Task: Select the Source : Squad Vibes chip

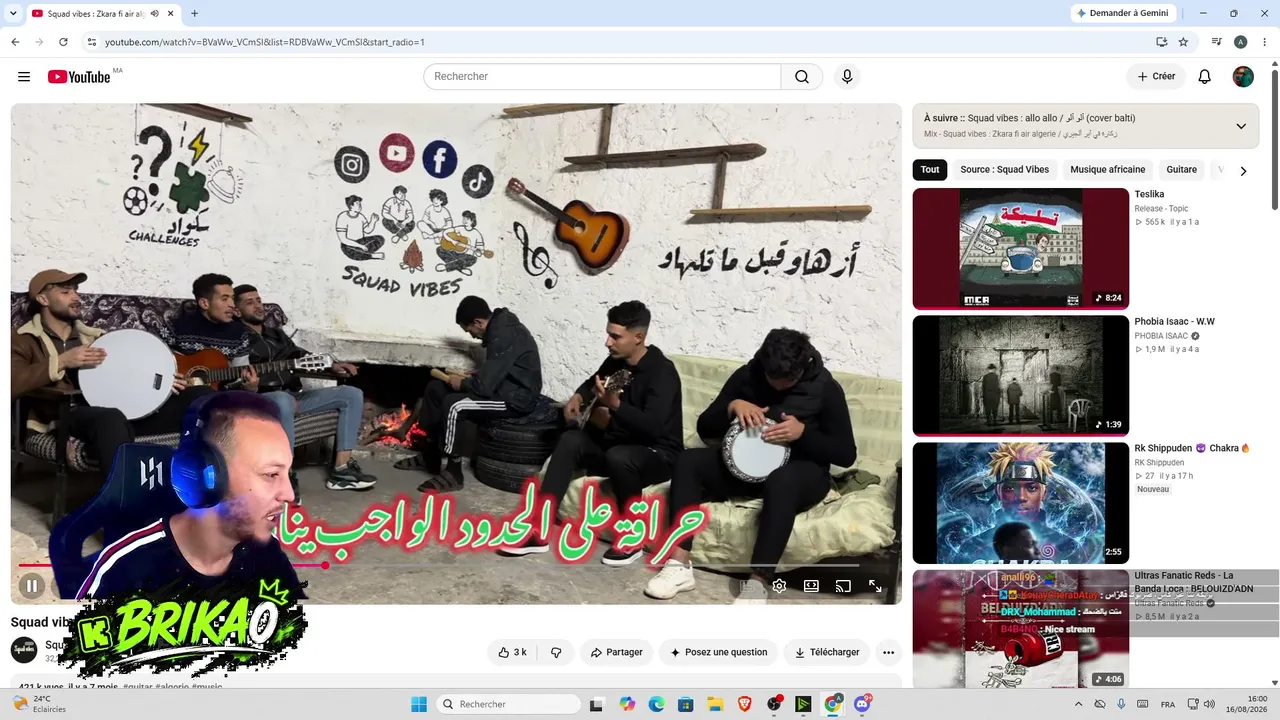Action: [1004, 170]
